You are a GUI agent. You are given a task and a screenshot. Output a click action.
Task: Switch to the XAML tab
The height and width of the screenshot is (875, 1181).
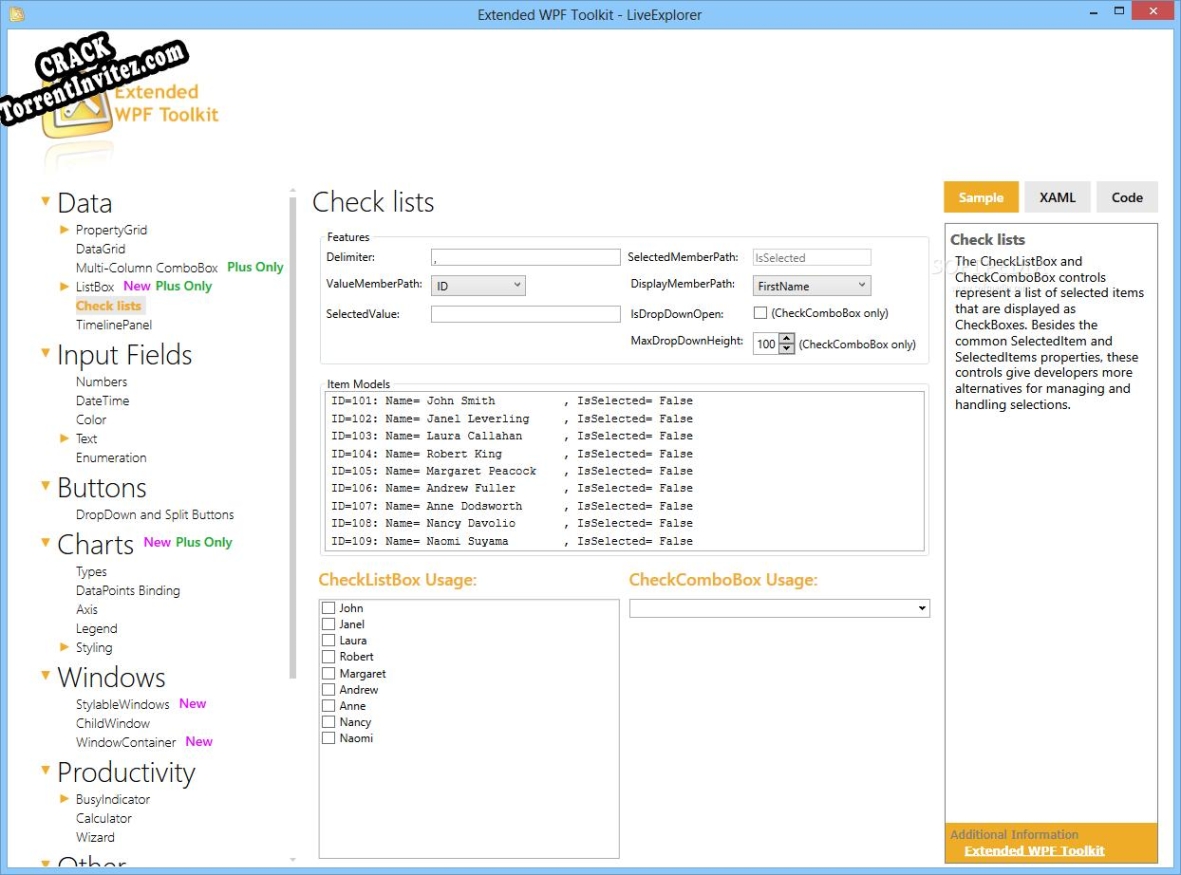1057,197
